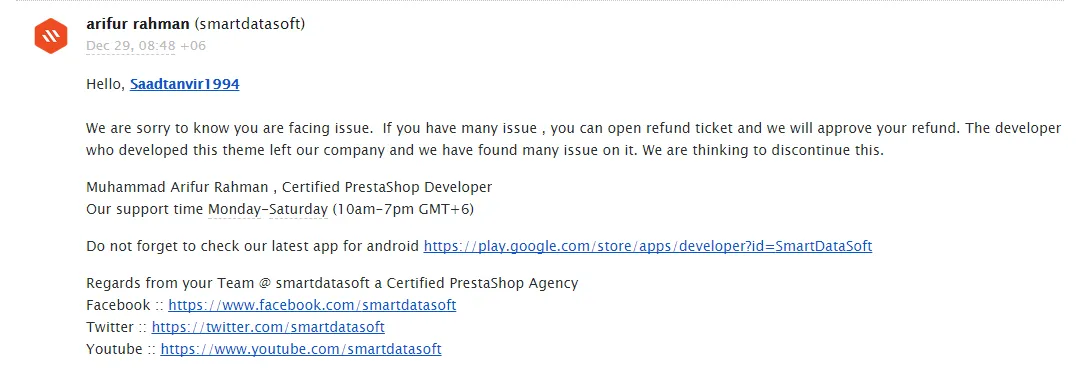Screen dimensions: 1085x368
Task: Click the +06 timezone offset
Action: tap(193, 46)
